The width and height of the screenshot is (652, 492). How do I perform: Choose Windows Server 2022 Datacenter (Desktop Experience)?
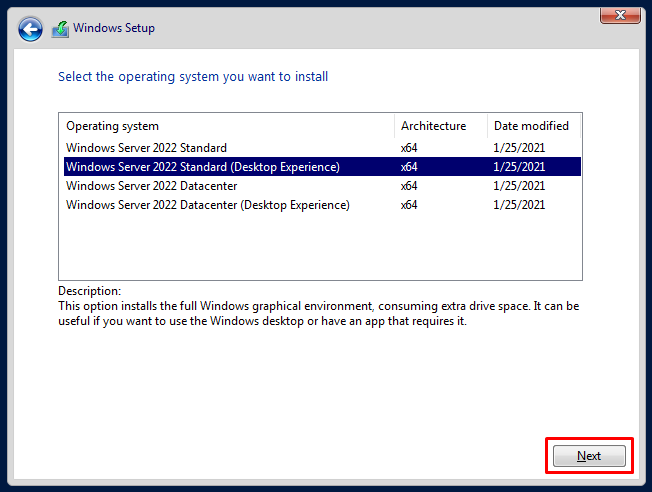(322, 205)
